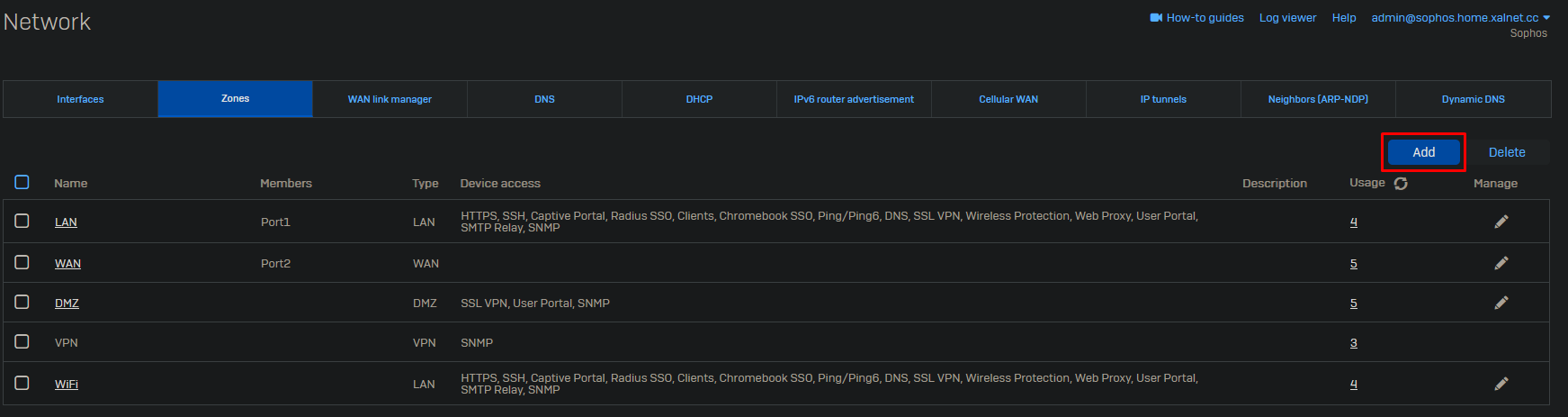Tick the checkbox for the DMZ zone
The width and height of the screenshot is (1568, 417).
[x=22, y=302]
